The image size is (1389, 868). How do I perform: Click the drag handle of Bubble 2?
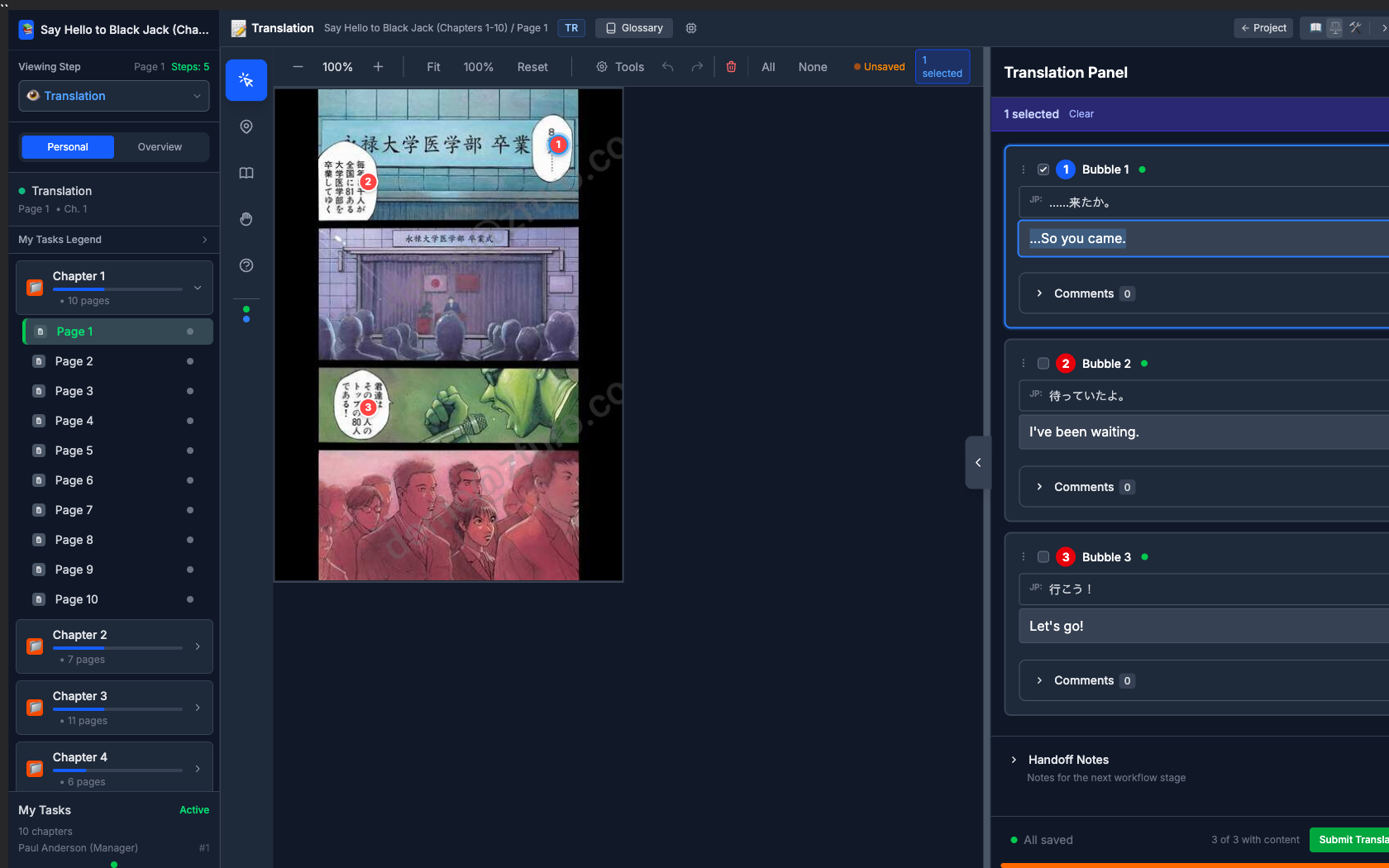click(x=1024, y=364)
